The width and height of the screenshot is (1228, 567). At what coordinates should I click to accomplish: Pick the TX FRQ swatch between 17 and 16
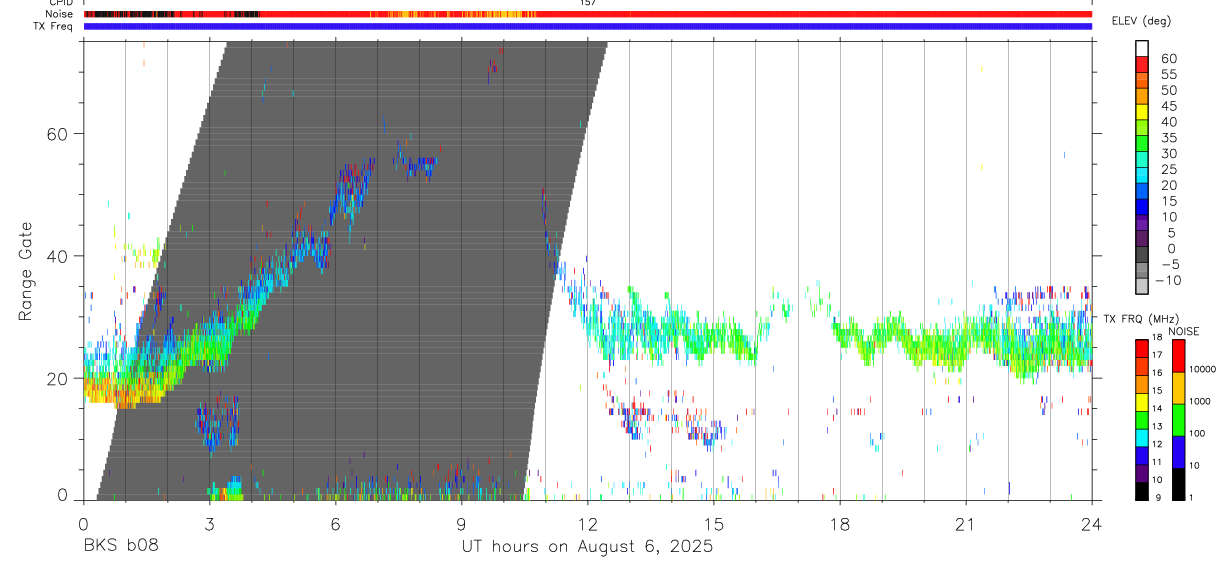click(x=1142, y=365)
